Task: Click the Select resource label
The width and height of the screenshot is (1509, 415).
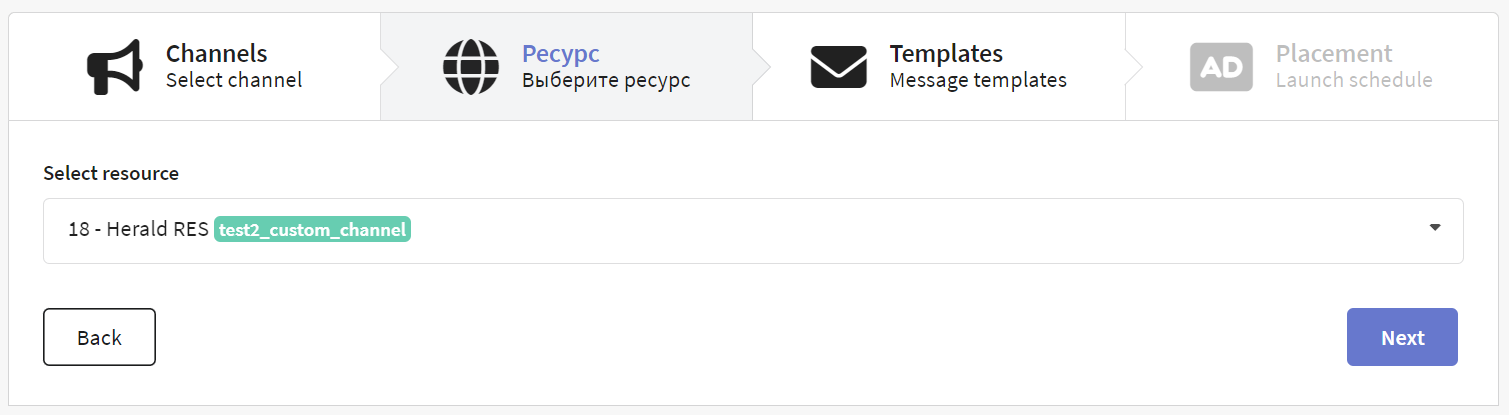Action: point(111,173)
